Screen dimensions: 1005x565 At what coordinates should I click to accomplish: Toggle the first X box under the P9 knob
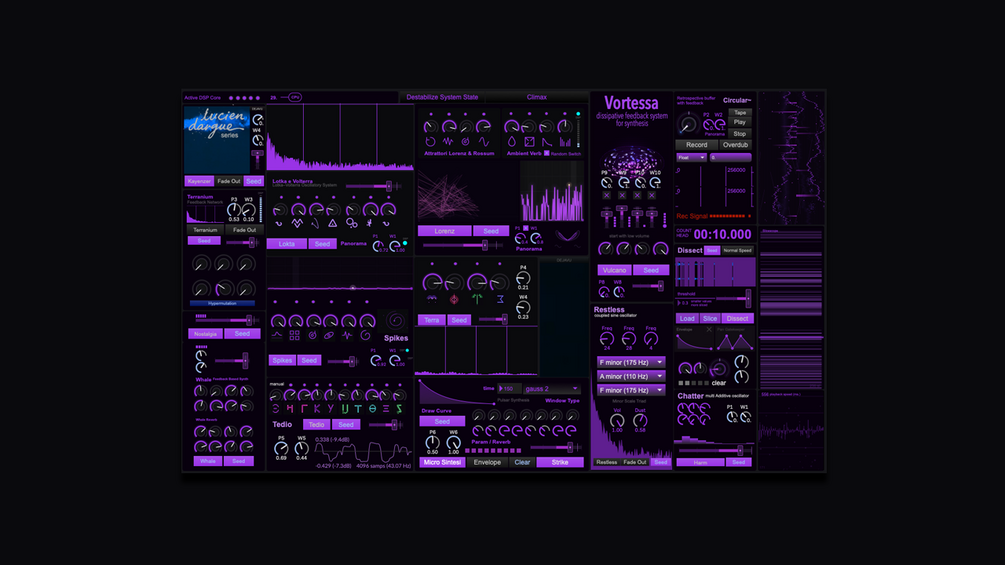click(x=606, y=195)
